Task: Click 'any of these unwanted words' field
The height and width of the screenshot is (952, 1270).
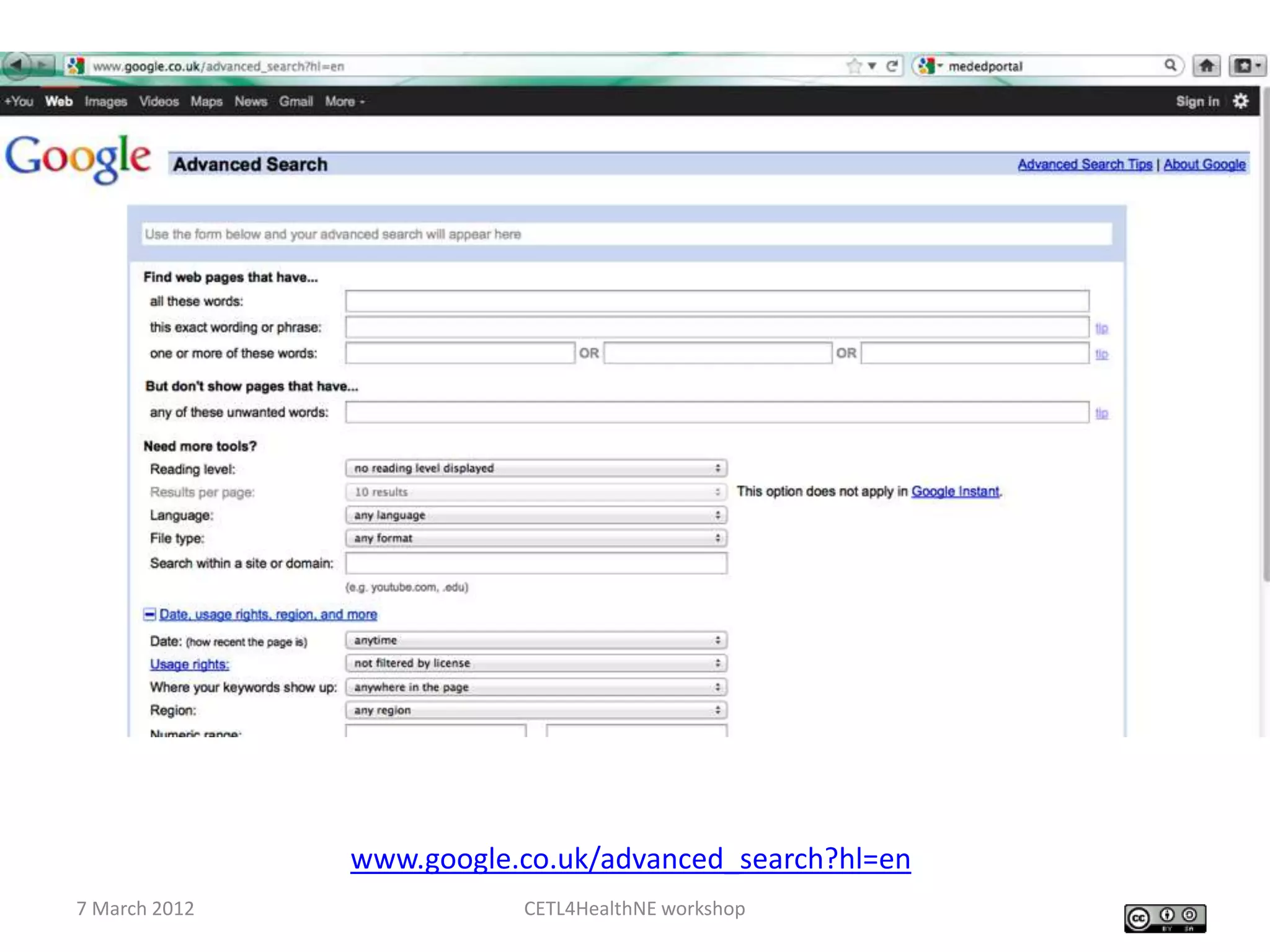Action: coord(717,412)
